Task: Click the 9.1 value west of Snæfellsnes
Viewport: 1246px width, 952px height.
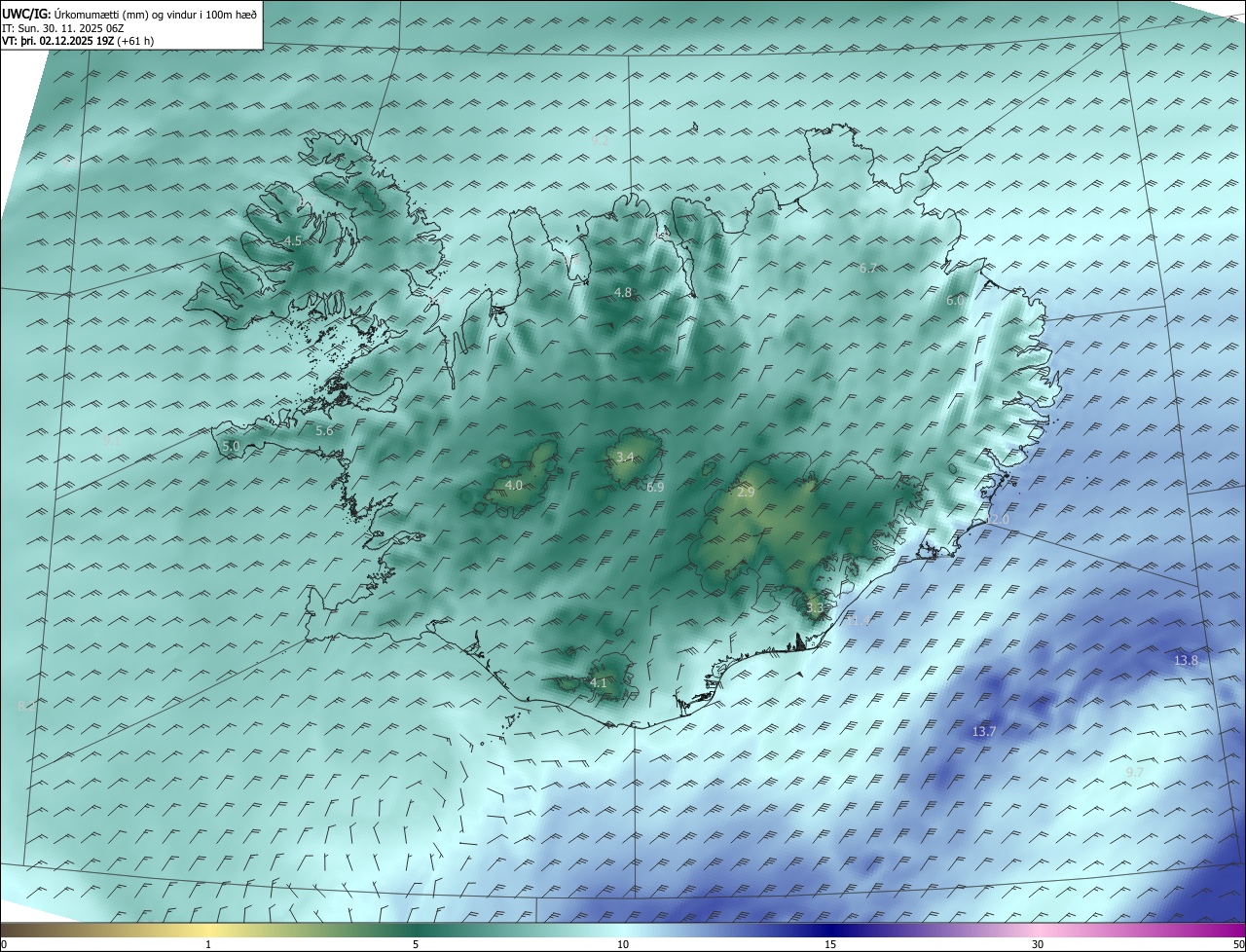Action: [x=112, y=440]
